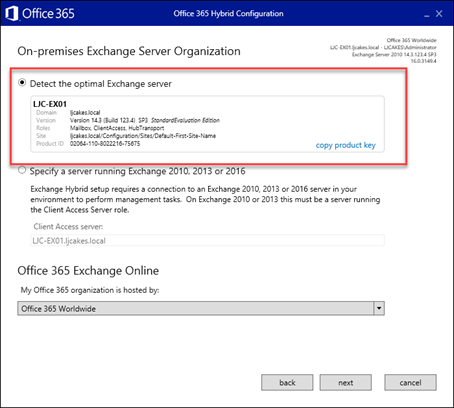Viewport: 454px width, 408px height.
Task: Click the Office 365 Hybrid Configuration title text
Action: coord(228,14)
